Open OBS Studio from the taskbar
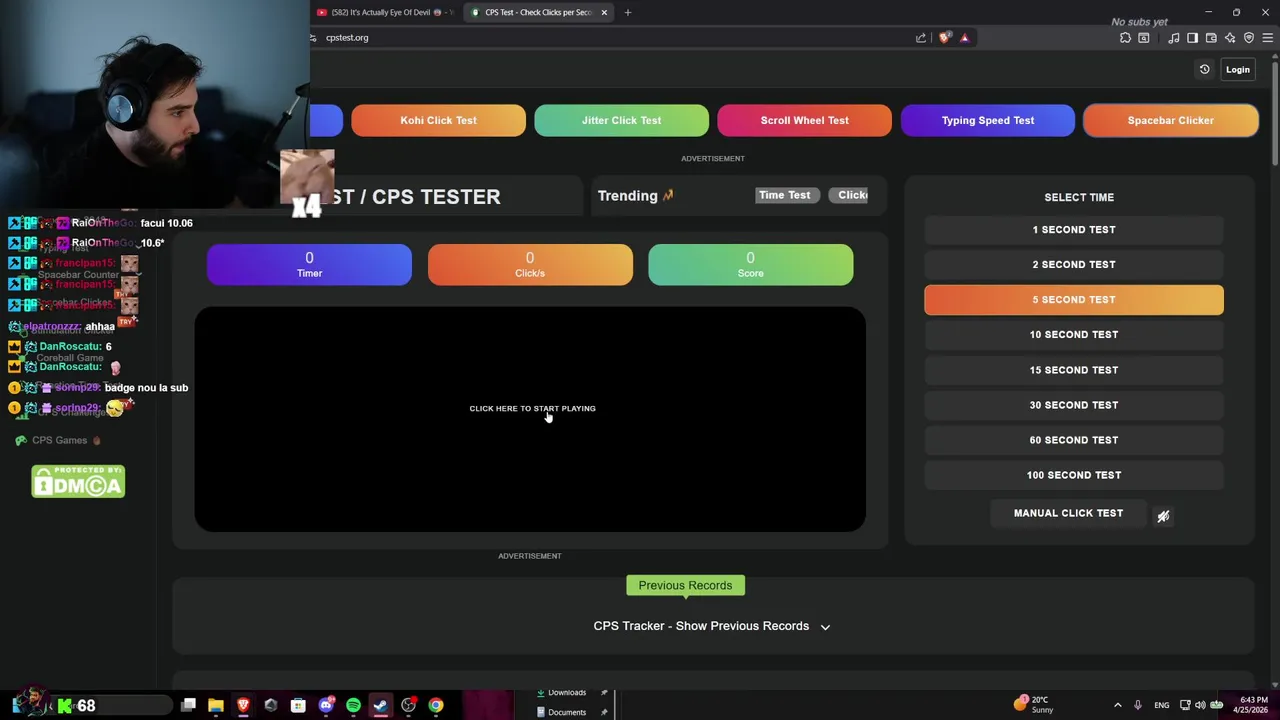Image resolution: width=1280 pixels, height=720 pixels. (408, 706)
